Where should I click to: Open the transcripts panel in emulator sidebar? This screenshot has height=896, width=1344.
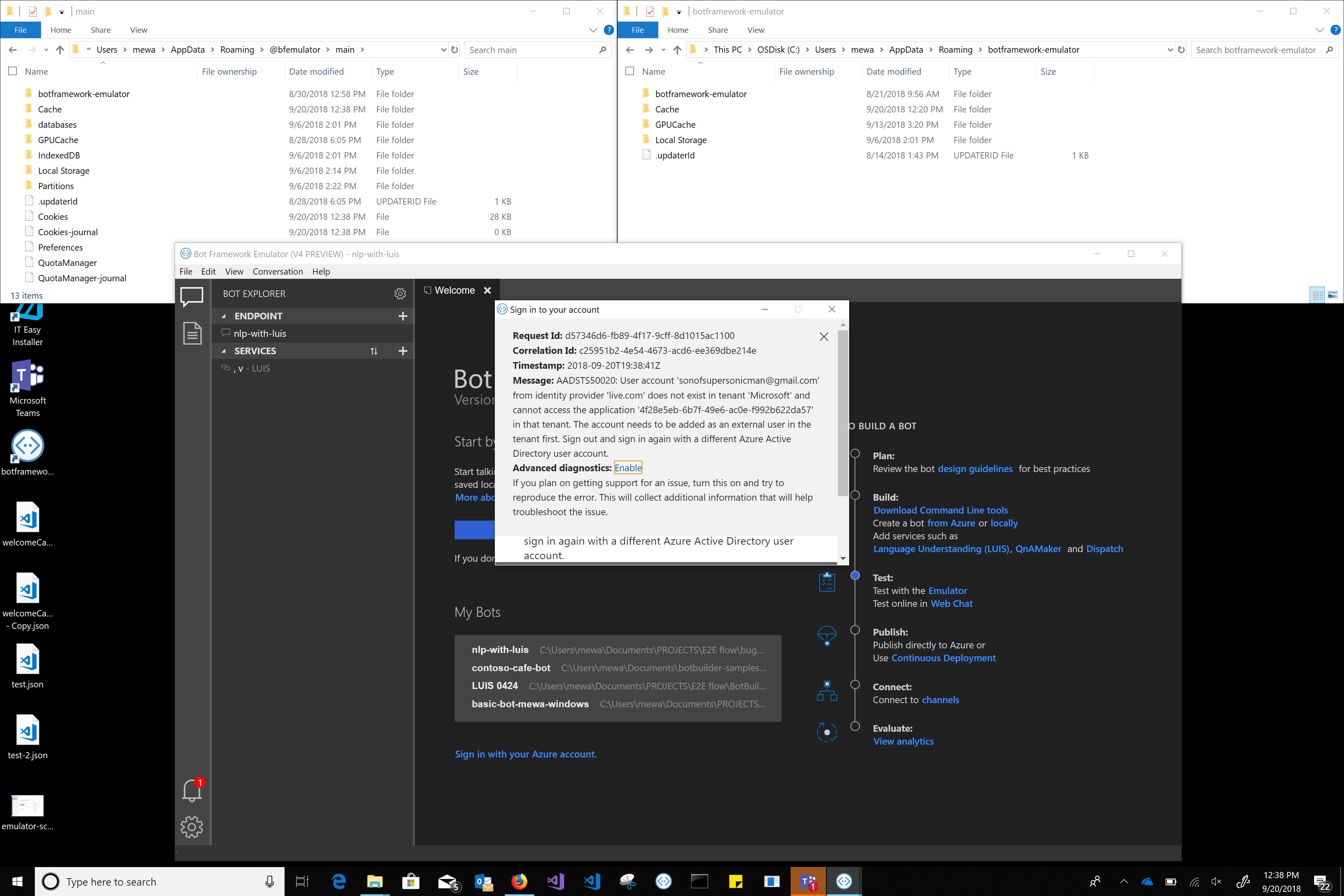click(191, 333)
